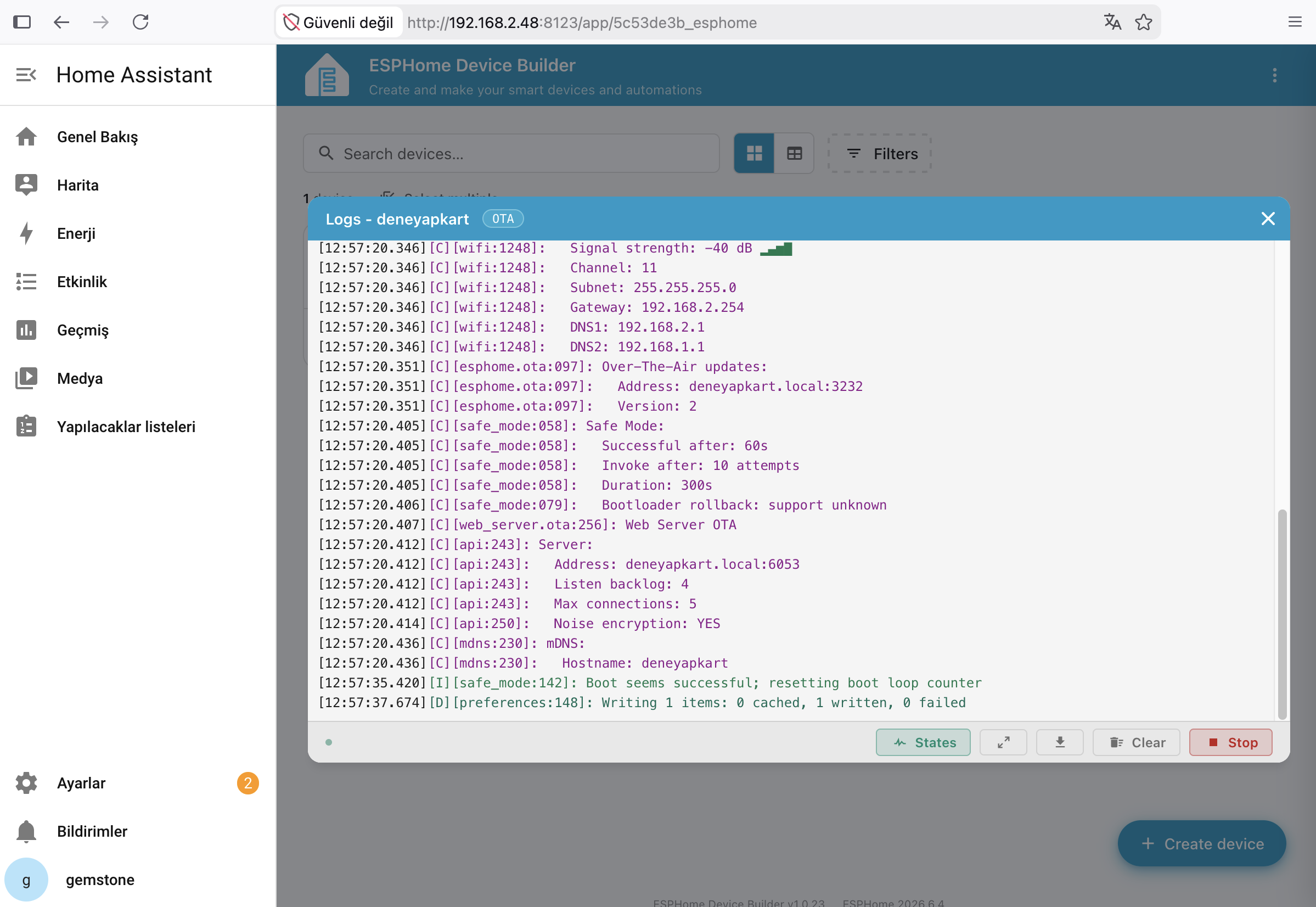
Task: Click the Ayarlar gear icon
Action: pyautogui.click(x=26, y=783)
